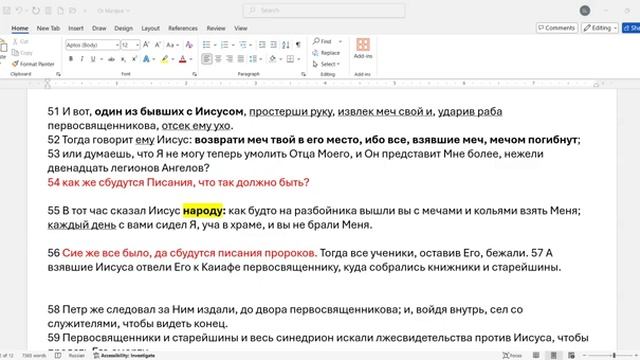Open the New Tab ribbon tab
This screenshot has width=640, height=360.
coord(48,28)
